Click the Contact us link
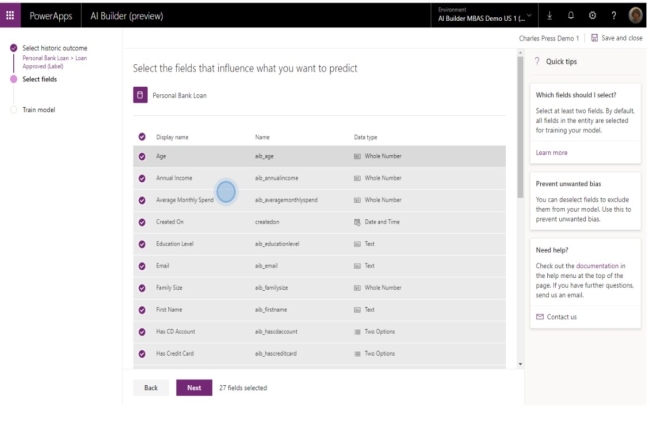The width and height of the screenshot is (650, 433). point(562,317)
